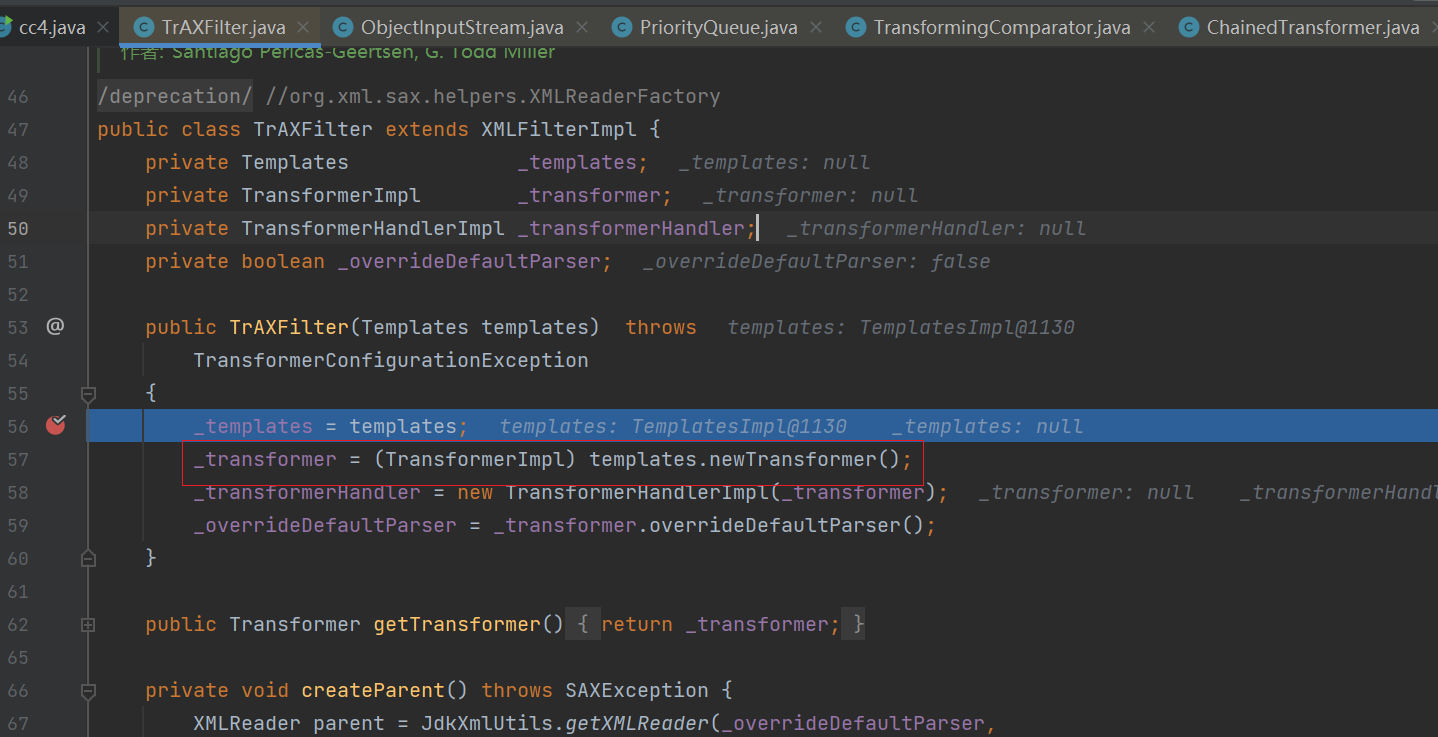The width and height of the screenshot is (1438, 737).
Task: Click the boolean keyword on line 51
Action: (x=283, y=261)
